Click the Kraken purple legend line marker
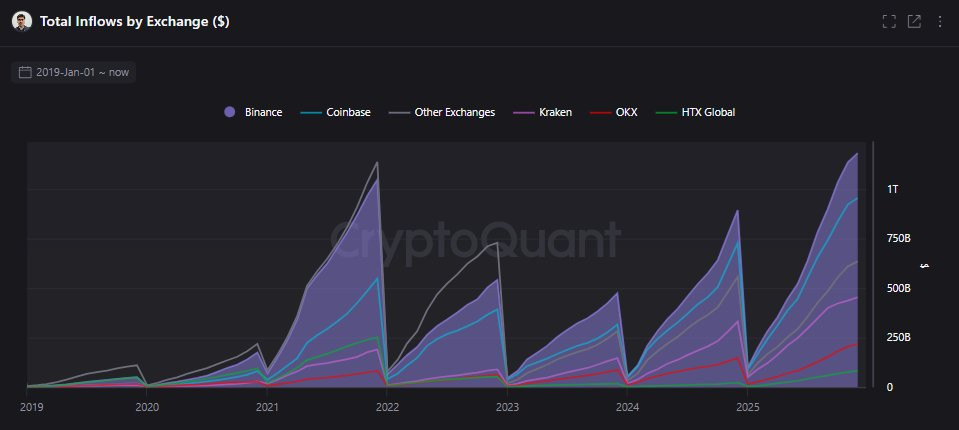Screen dimensions: 959x430 click(x=524, y=113)
